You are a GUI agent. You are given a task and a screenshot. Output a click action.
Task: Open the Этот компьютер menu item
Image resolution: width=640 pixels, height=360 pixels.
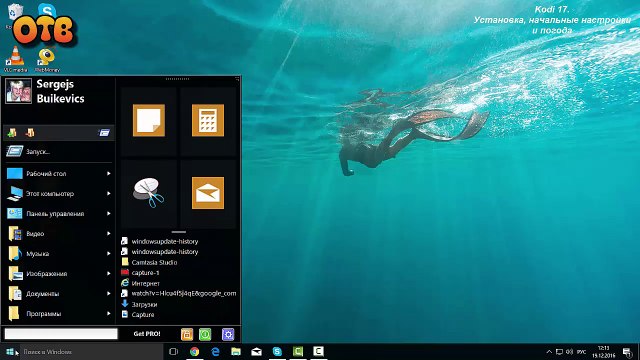58,193
